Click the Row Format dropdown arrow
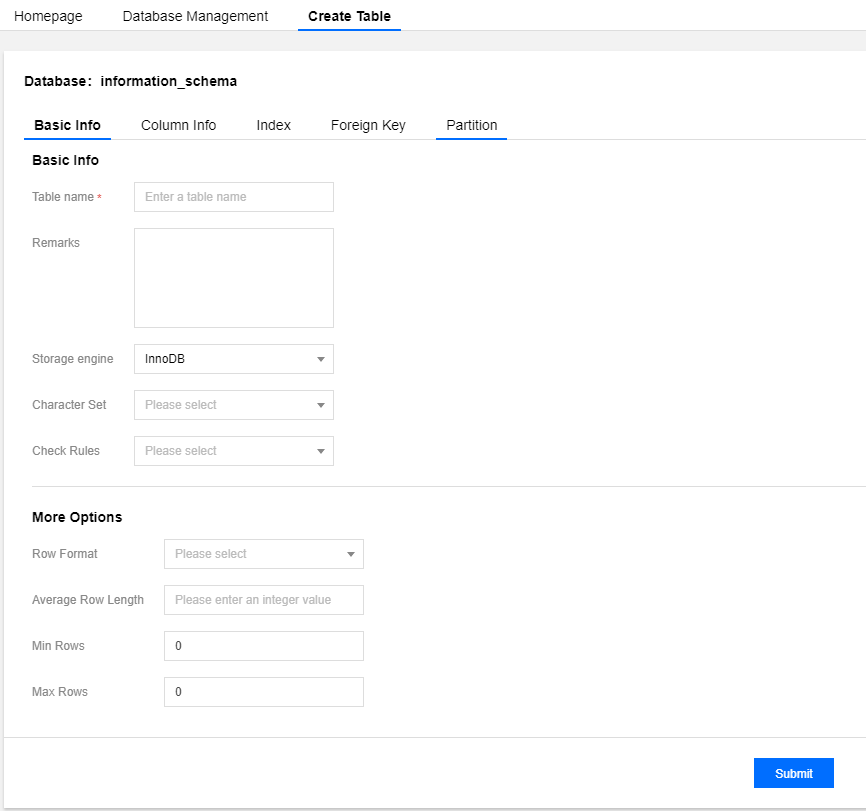This screenshot has width=866, height=811. [x=350, y=554]
